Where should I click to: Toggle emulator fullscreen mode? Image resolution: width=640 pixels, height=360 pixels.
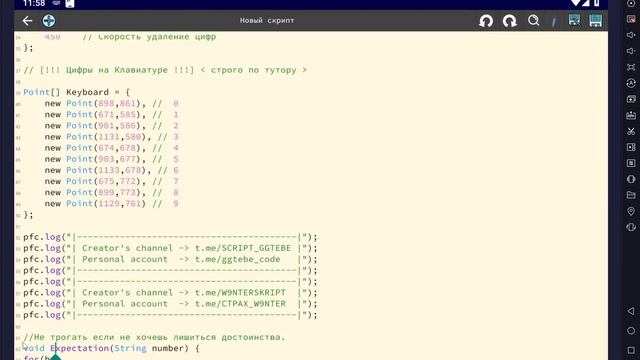tap(631, 67)
